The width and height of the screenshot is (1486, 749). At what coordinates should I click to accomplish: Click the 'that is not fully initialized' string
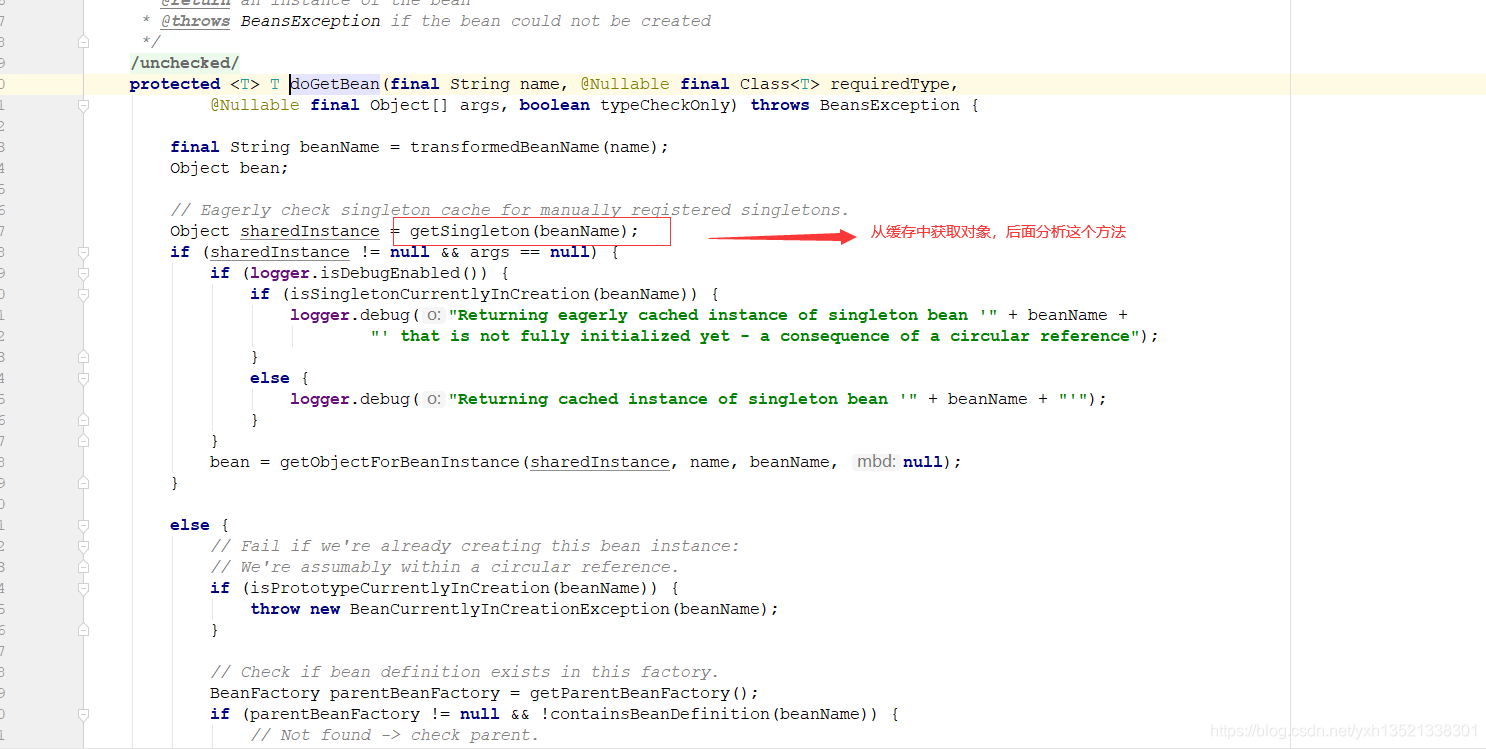click(x=755, y=336)
